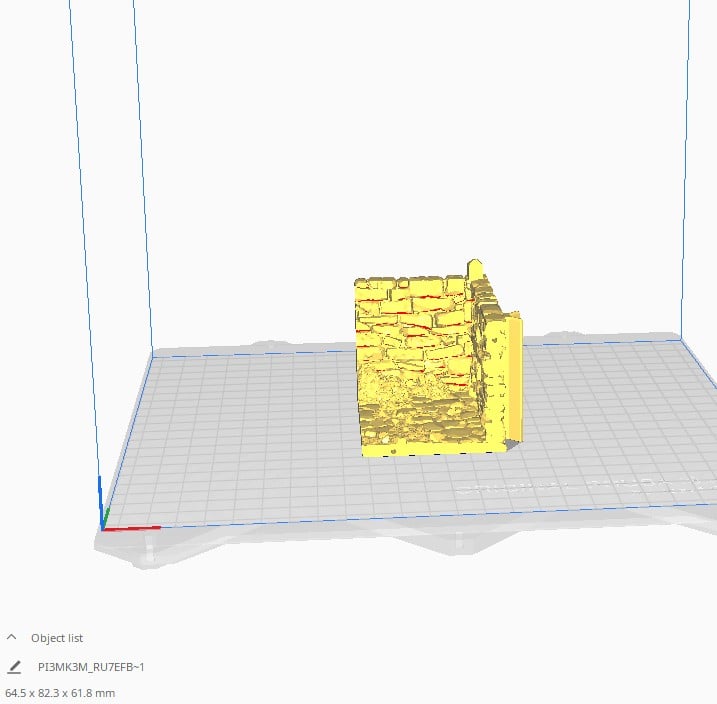
Task: Click the small hole on the model's front base
Action: pyautogui.click(x=394, y=452)
